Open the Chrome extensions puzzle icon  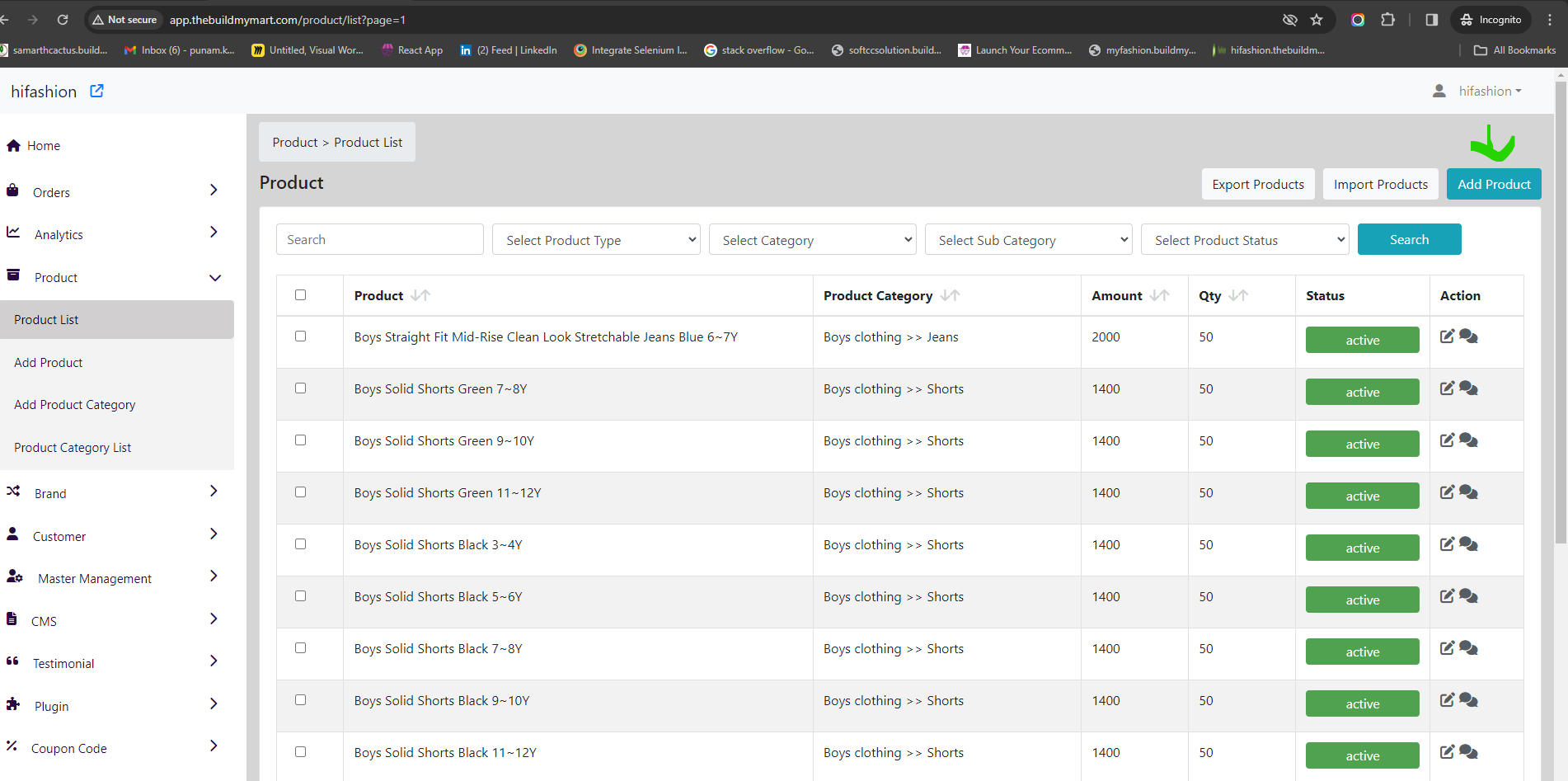1388,20
